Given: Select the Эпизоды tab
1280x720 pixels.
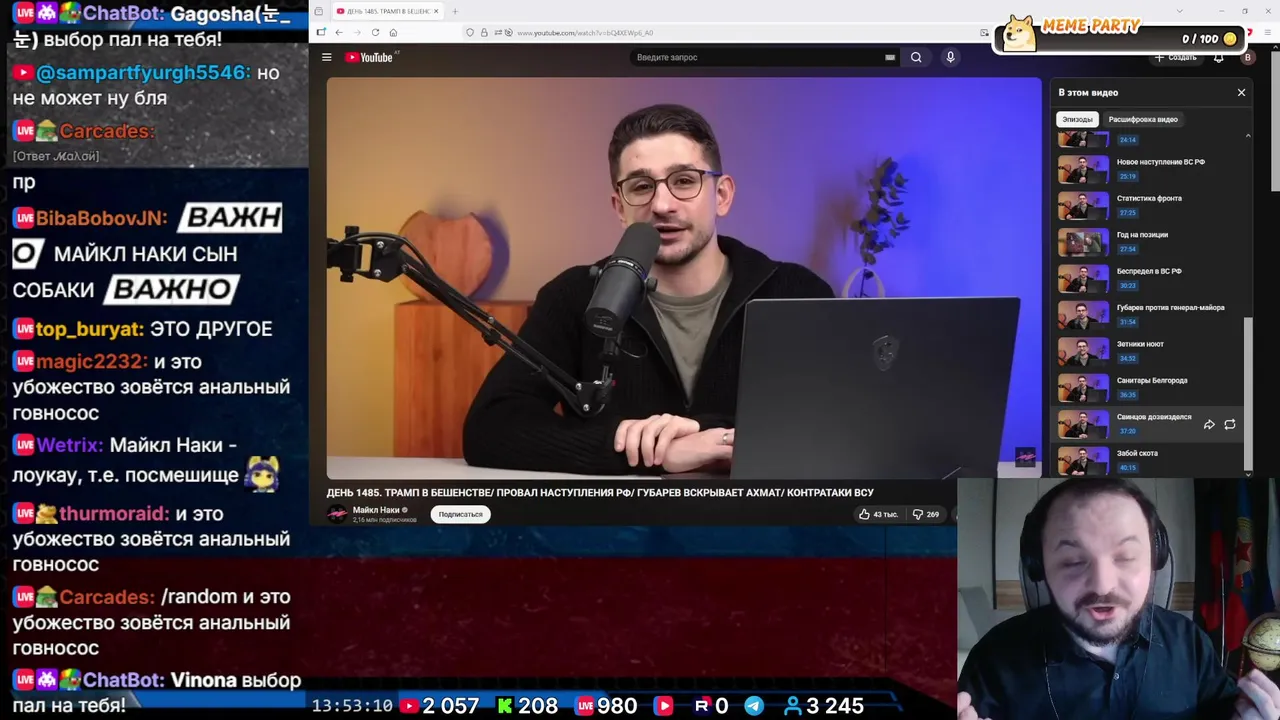Looking at the screenshot, I should point(1077,119).
